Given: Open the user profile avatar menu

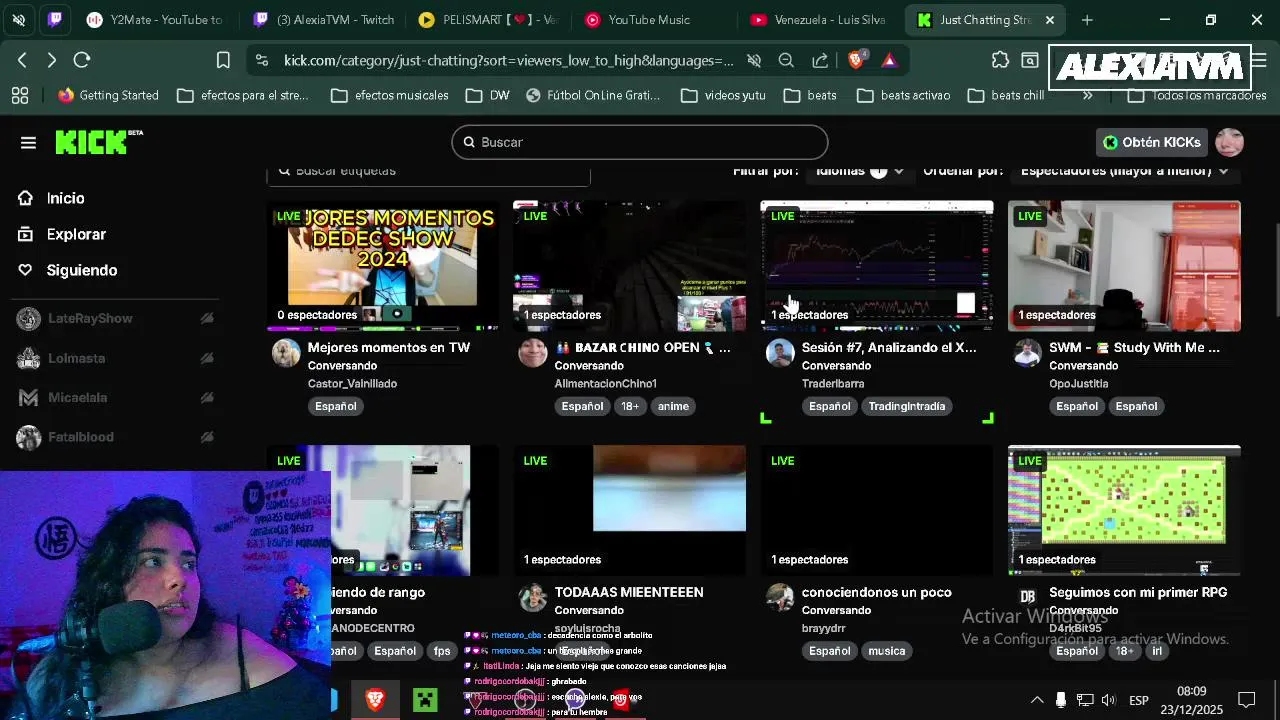Looking at the screenshot, I should (1229, 142).
